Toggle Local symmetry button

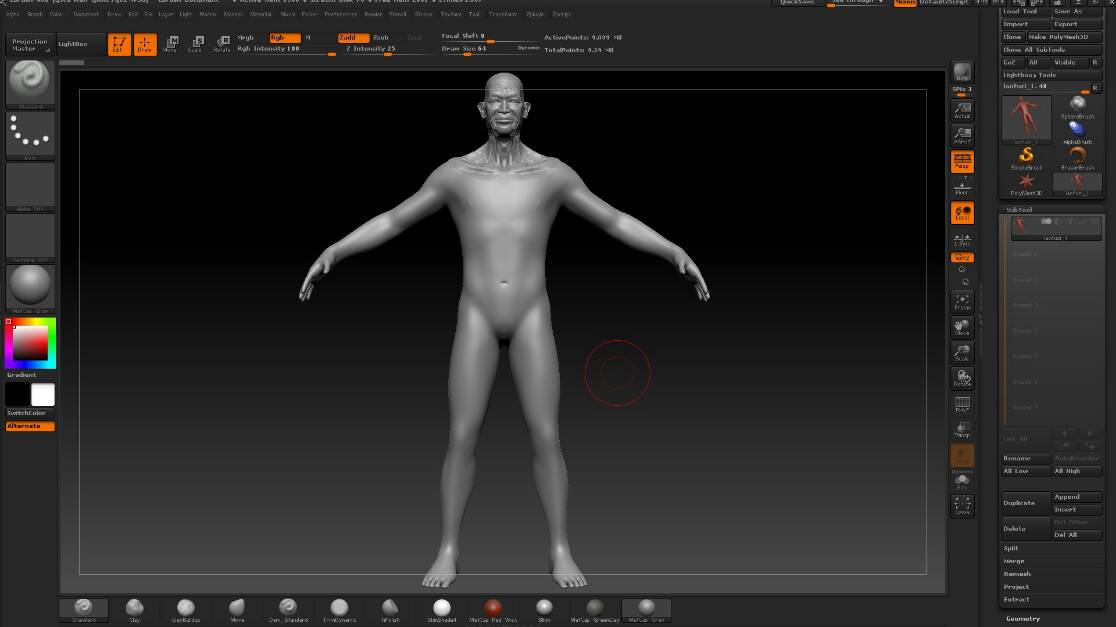point(962,213)
